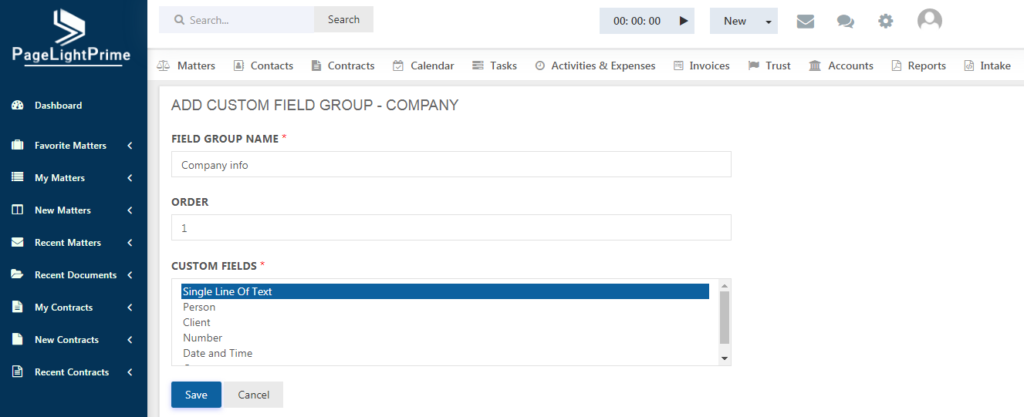The image size is (1024, 417).
Task: Select Single Line Of Text option
Action: pos(445,292)
